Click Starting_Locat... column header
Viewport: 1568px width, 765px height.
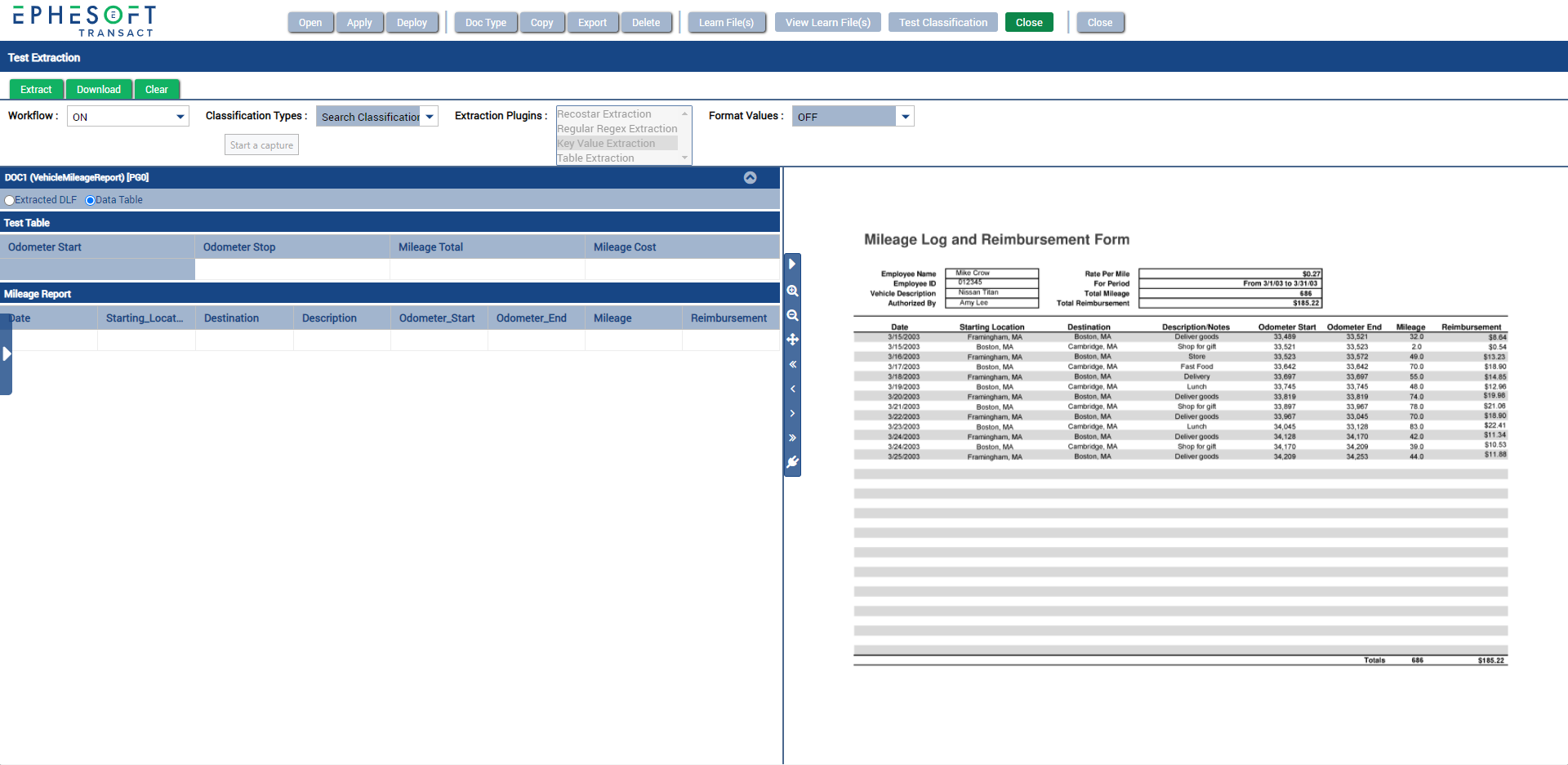pos(147,318)
